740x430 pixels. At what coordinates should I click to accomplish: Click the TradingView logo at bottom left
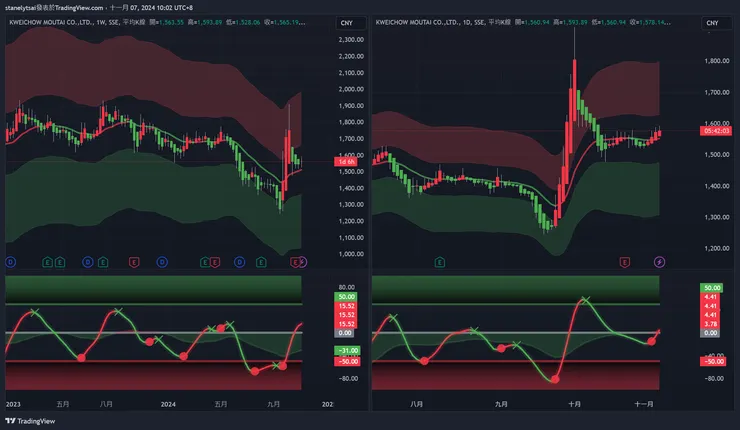pyautogui.click(x=30, y=421)
